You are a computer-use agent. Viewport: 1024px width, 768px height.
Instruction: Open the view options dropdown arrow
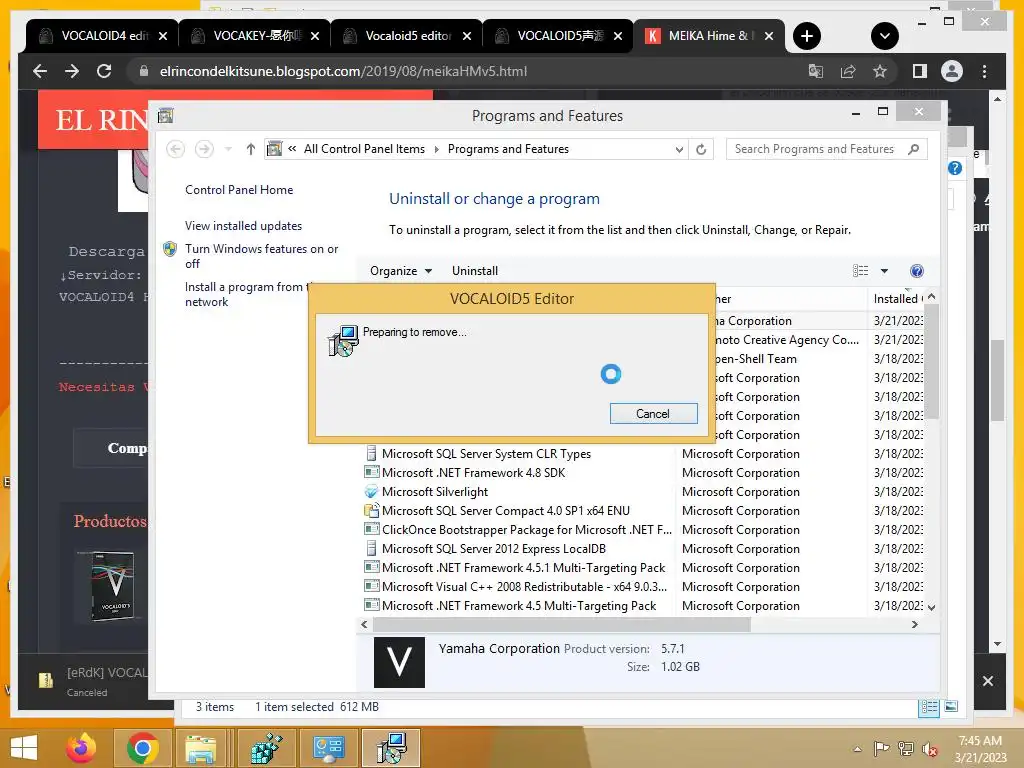[x=884, y=270]
